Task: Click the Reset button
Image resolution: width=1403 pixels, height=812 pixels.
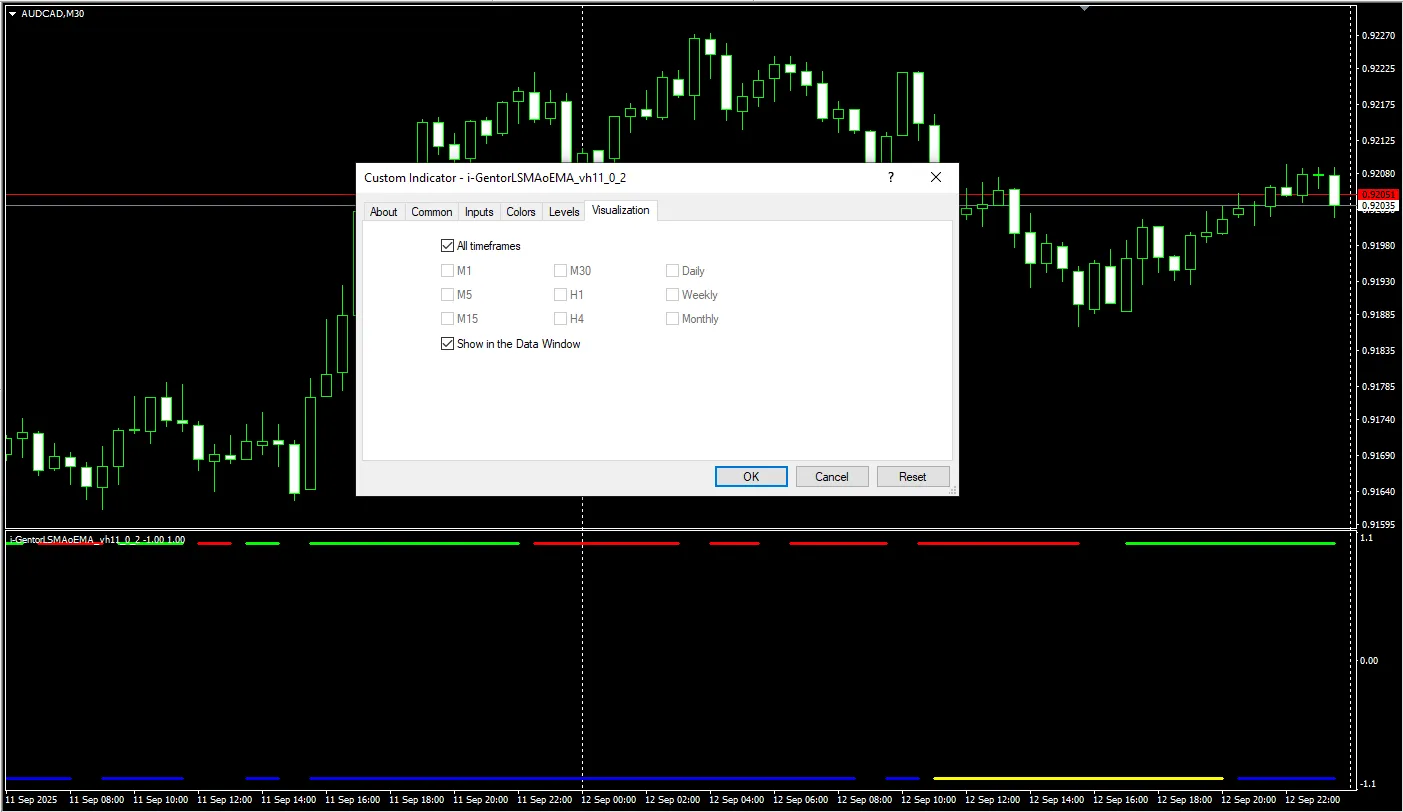Action: click(912, 477)
